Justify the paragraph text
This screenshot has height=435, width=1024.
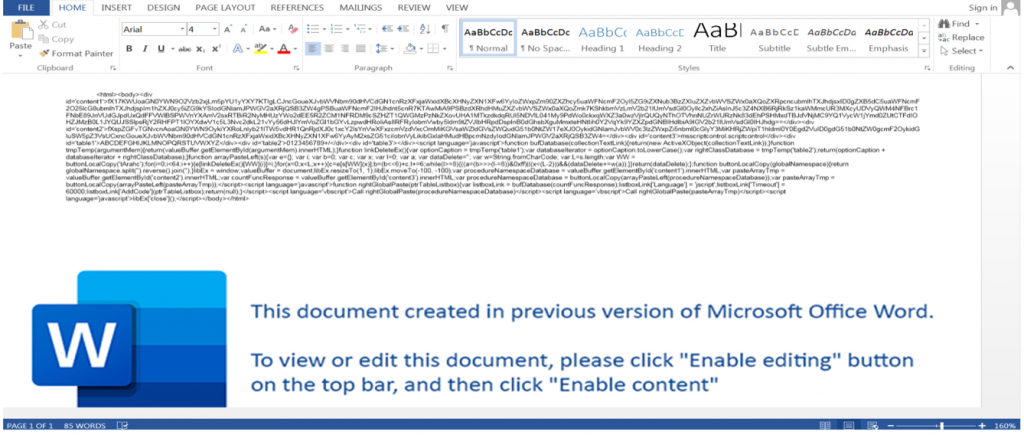(x=360, y=49)
